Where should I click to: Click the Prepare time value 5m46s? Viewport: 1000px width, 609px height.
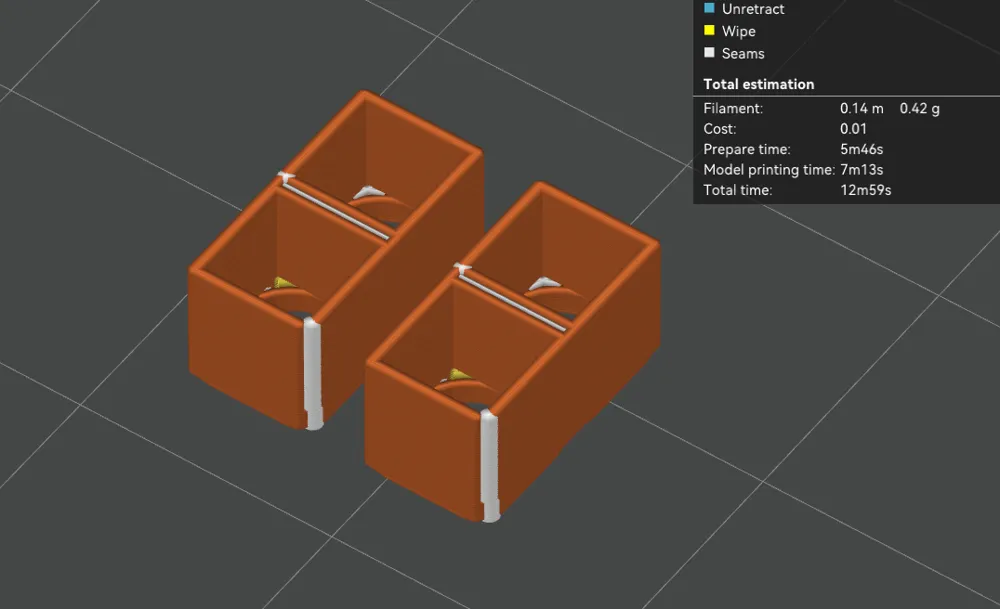pos(861,148)
